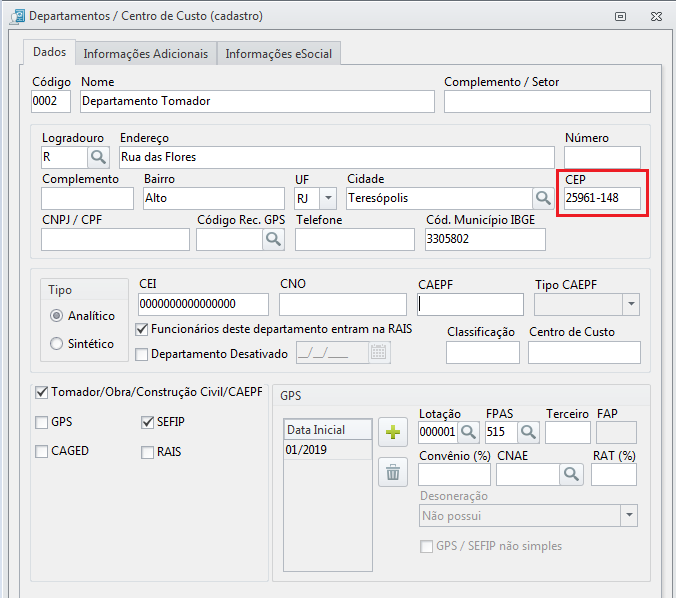The width and height of the screenshot is (676, 598).
Task: Click the Cidade field Teresópolis
Action: [439, 198]
